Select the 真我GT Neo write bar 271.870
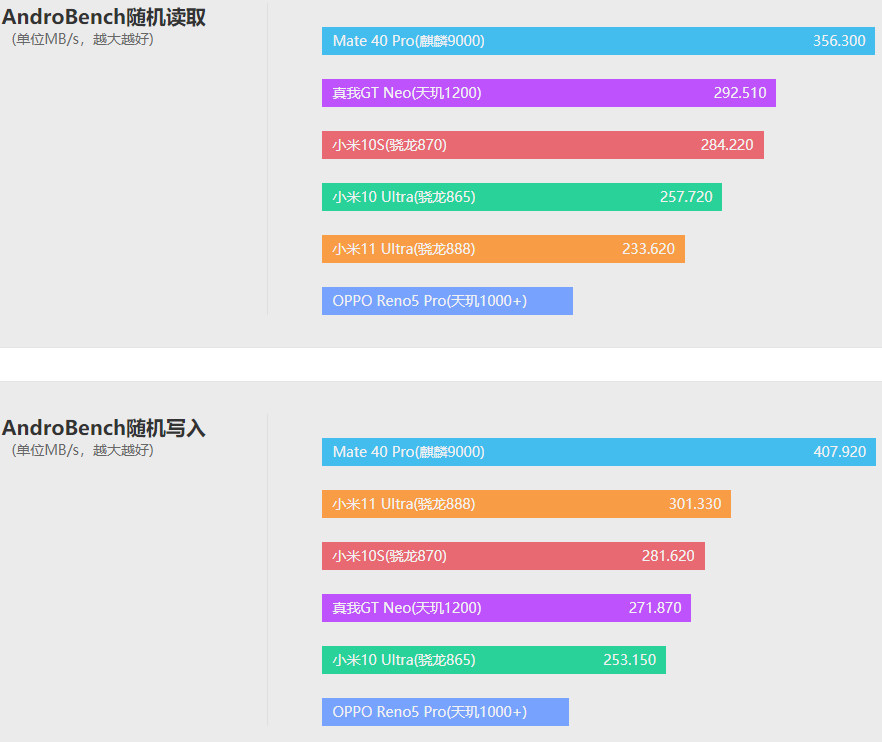The height and width of the screenshot is (742, 882). click(x=506, y=608)
